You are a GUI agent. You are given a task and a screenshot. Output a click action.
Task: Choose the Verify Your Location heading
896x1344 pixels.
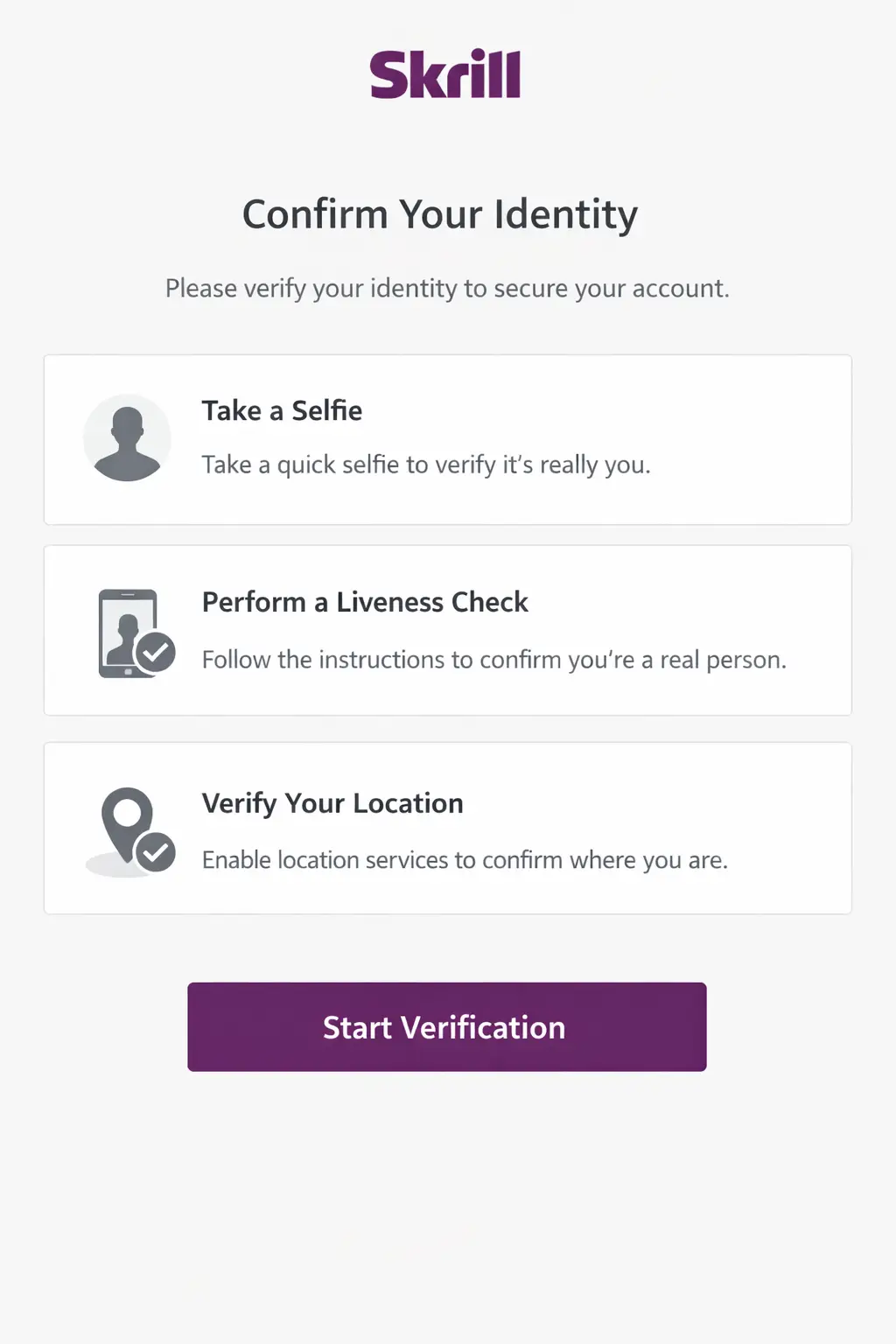point(332,803)
